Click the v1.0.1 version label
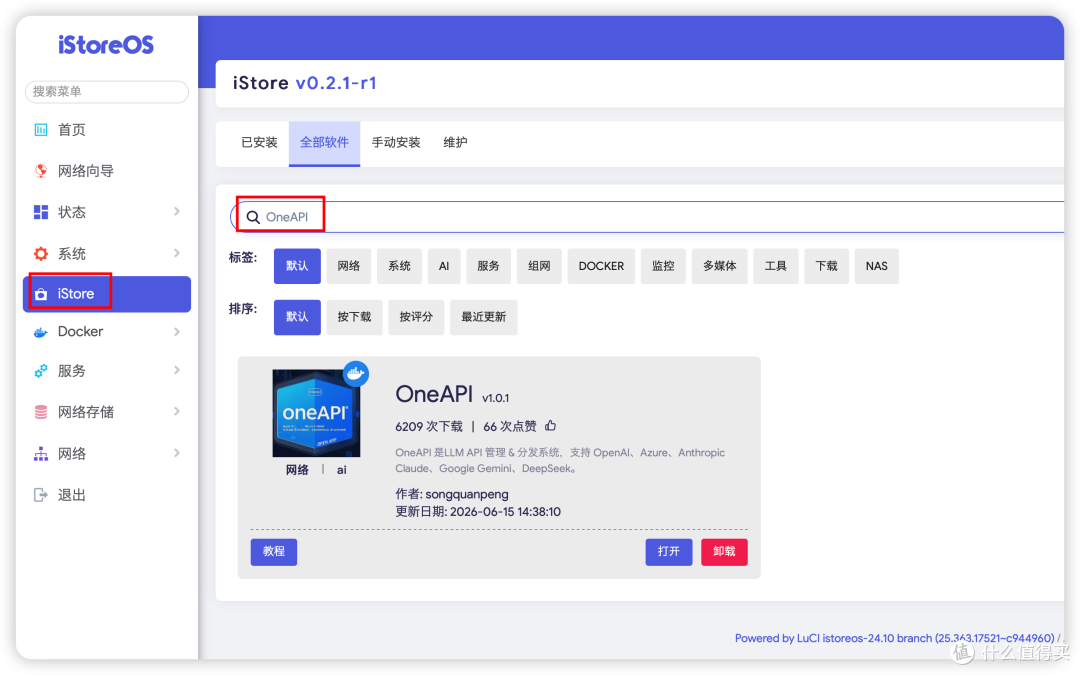Screen dimensions: 1080x675 tap(496, 398)
